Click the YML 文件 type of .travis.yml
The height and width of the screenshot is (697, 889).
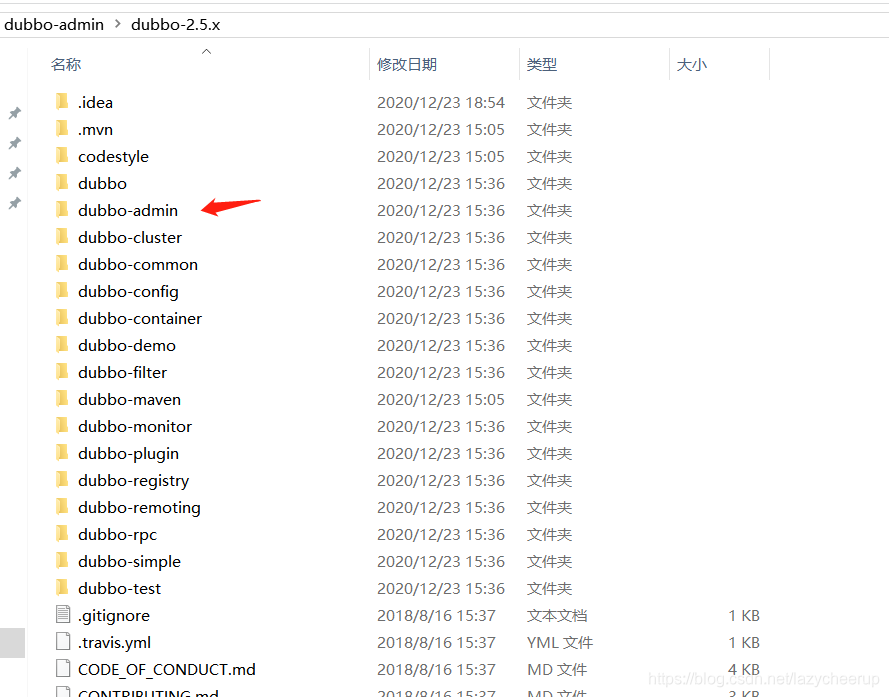pos(560,643)
